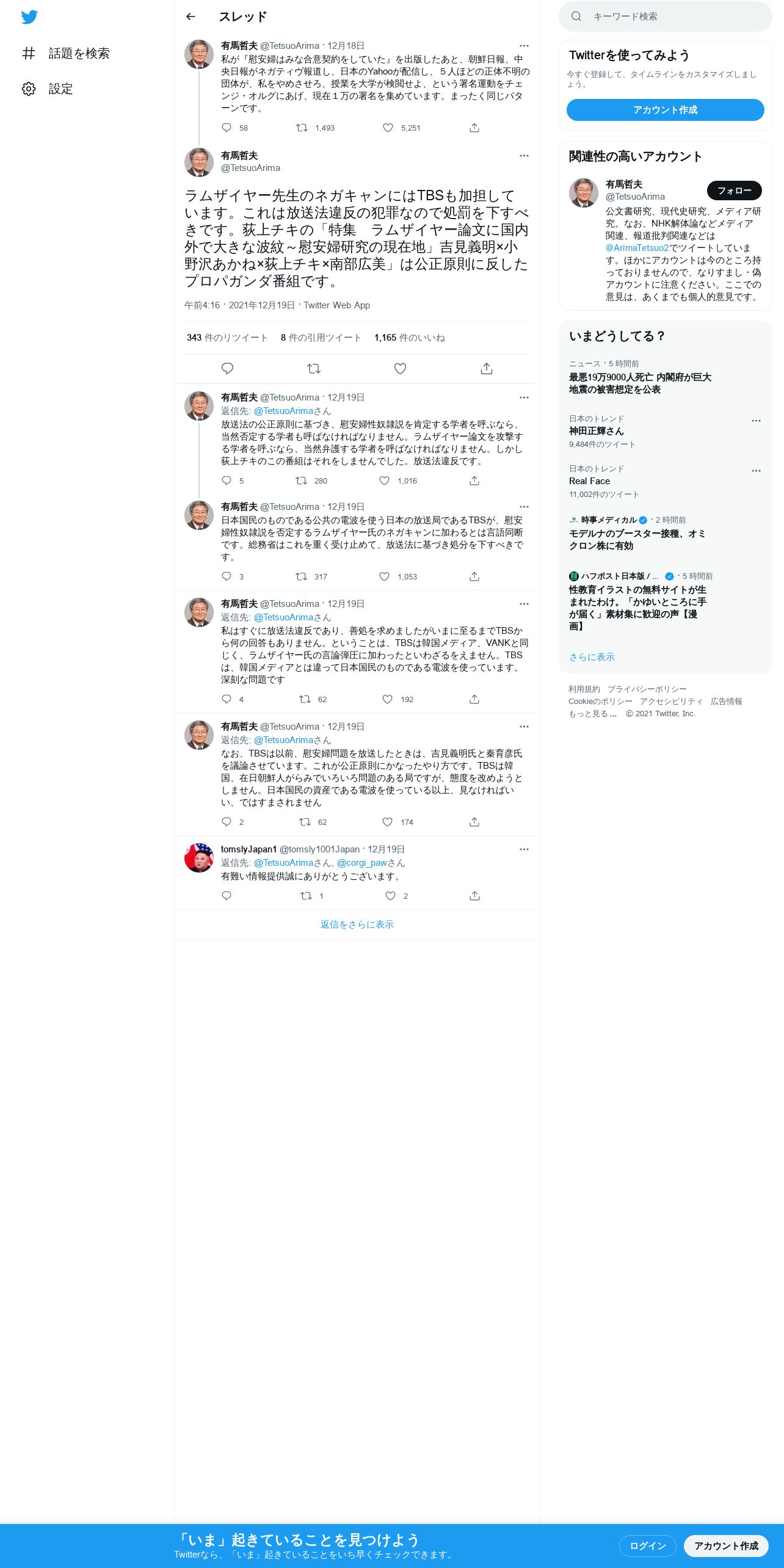Follow 有馬哲夫 with the フォロー button
This screenshot has height=1568, width=784.
734,191
